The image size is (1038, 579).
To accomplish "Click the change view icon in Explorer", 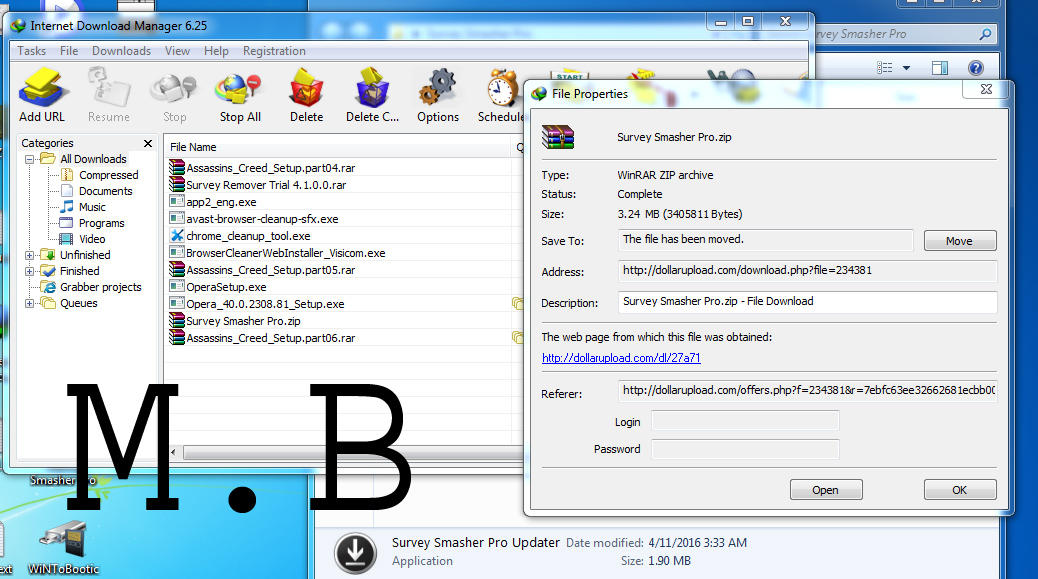I will pyautogui.click(x=884, y=67).
